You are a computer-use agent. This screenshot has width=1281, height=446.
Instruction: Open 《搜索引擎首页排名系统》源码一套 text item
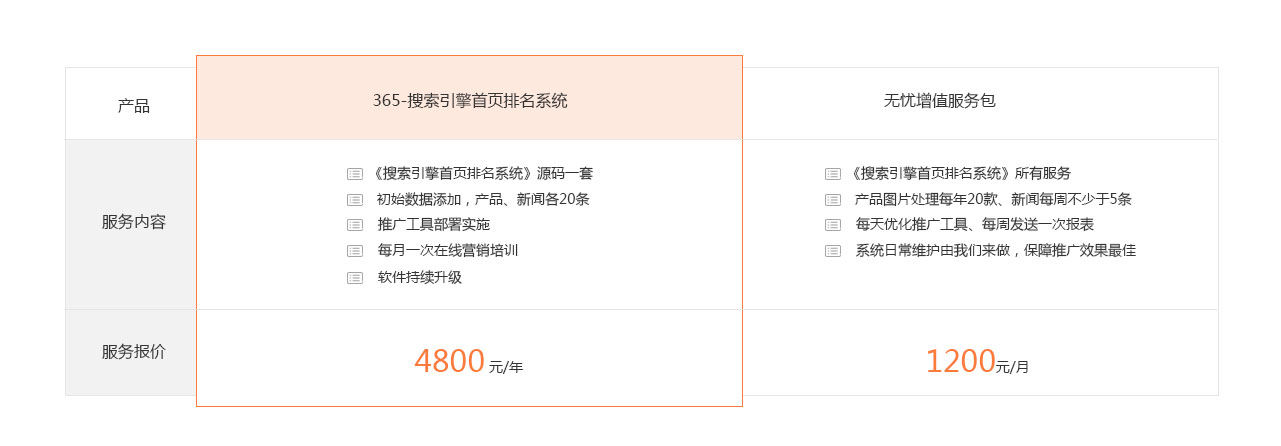pos(480,174)
